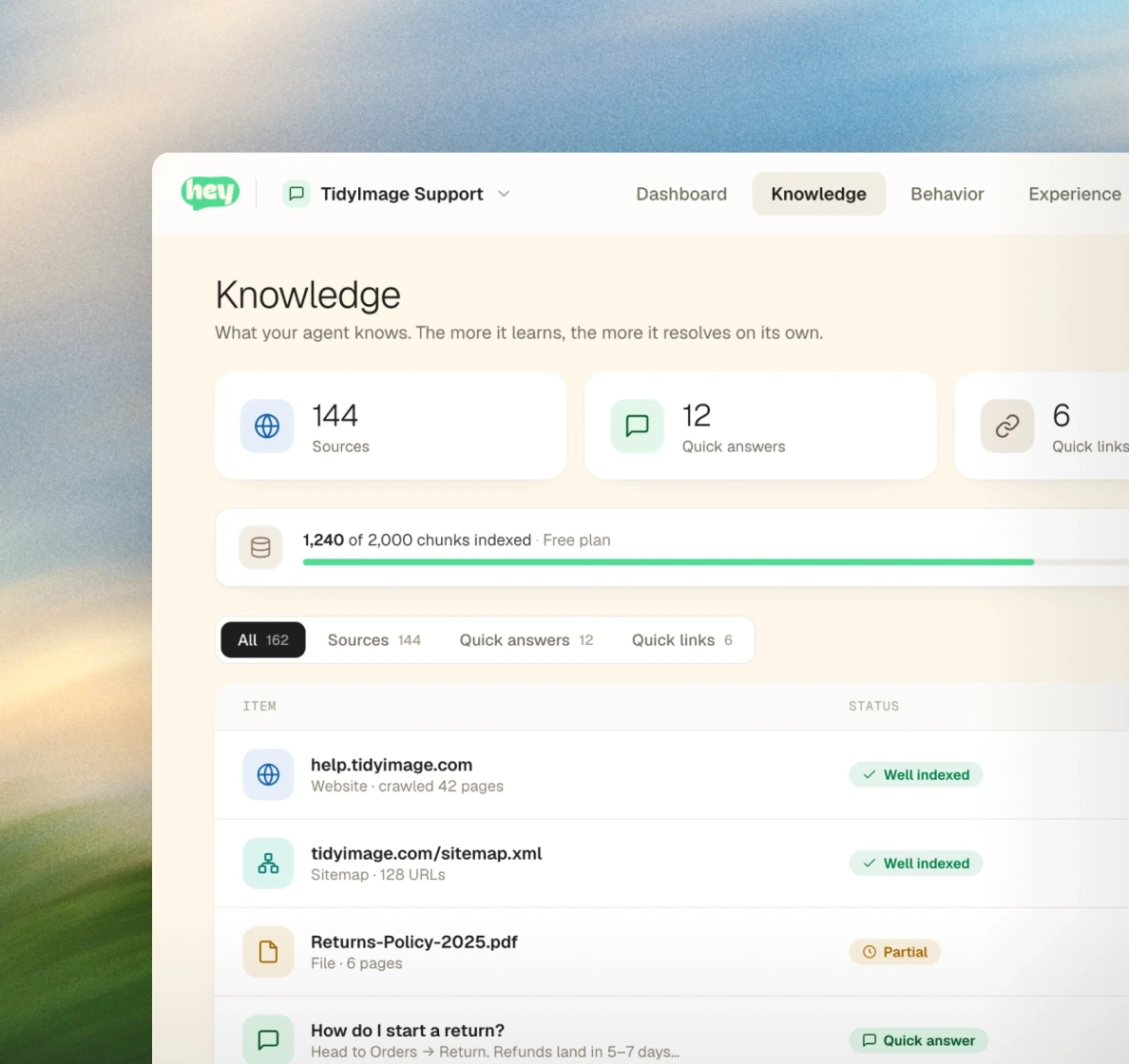1129x1064 pixels.
Task: Click the file icon for Returns-Policy-2025.pdf
Action: (268, 952)
